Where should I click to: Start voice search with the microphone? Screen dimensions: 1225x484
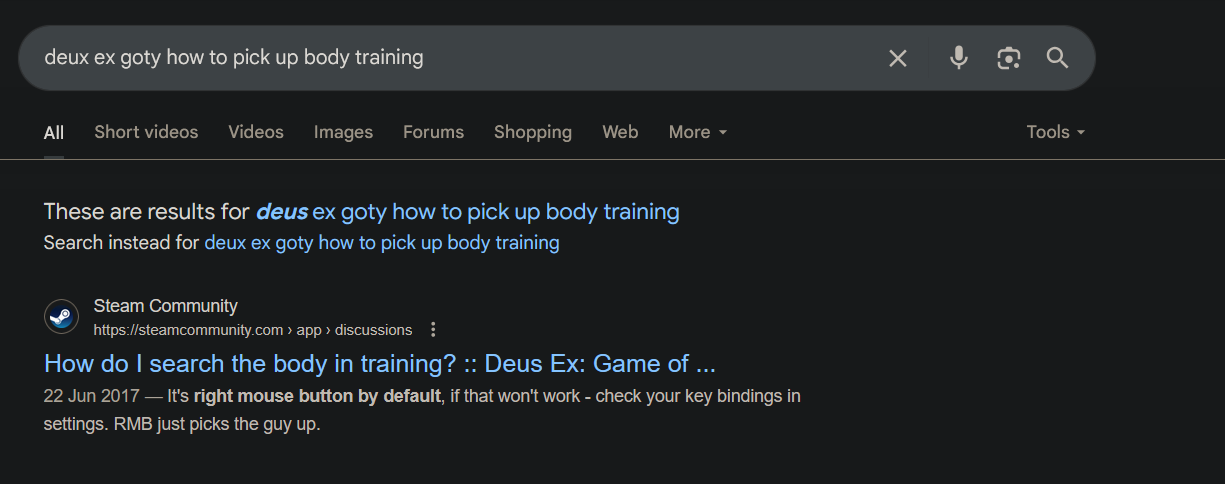(959, 58)
